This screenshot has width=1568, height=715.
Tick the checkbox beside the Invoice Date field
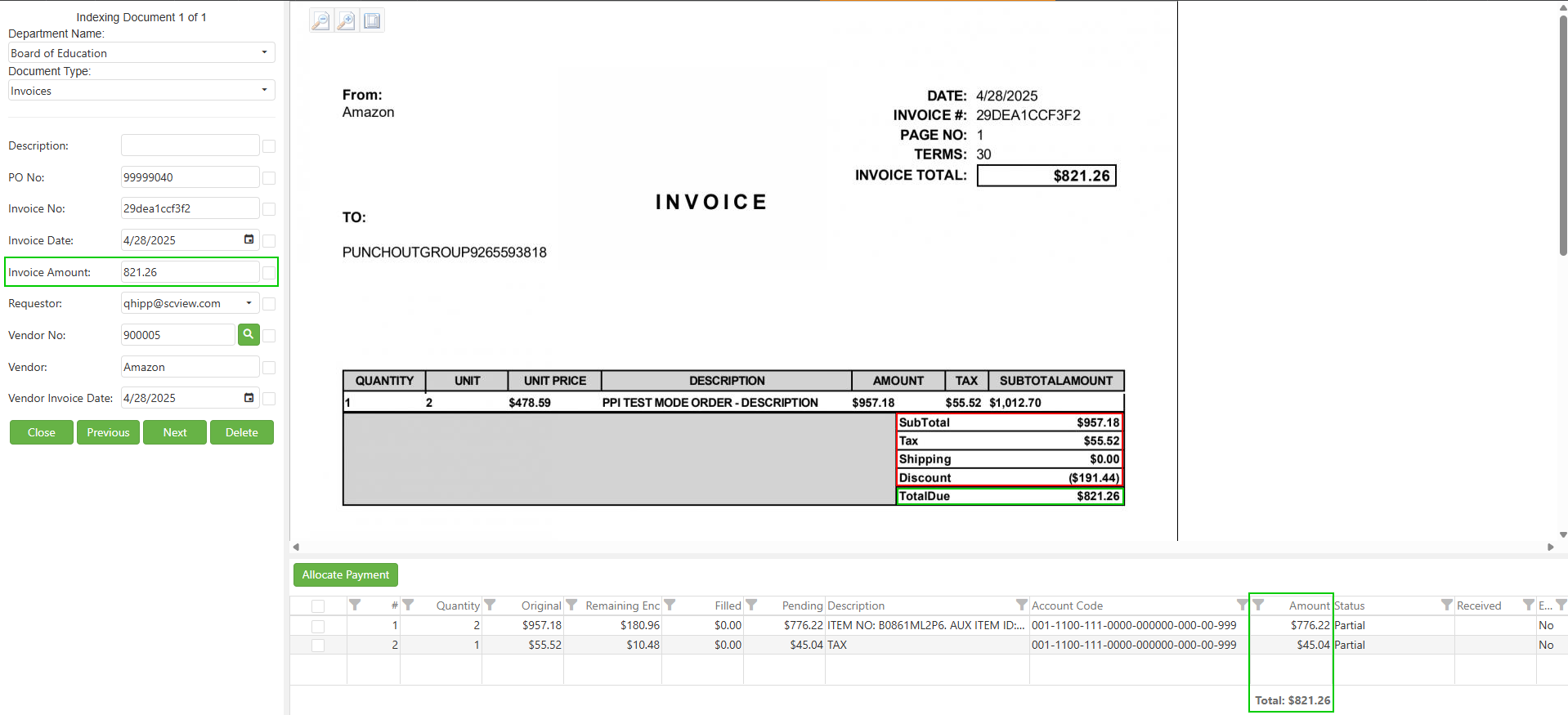pos(269,241)
